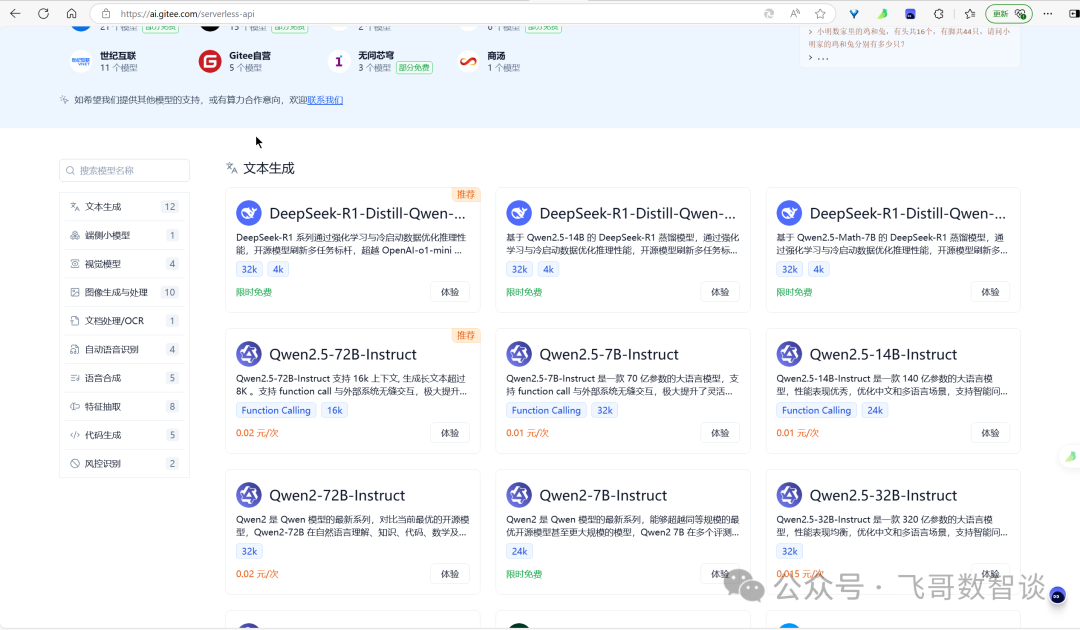Click the DeepSeek icon on the Qwen2.5-14B distill card
1080x630 pixels.
pyautogui.click(x=519, y=213)
